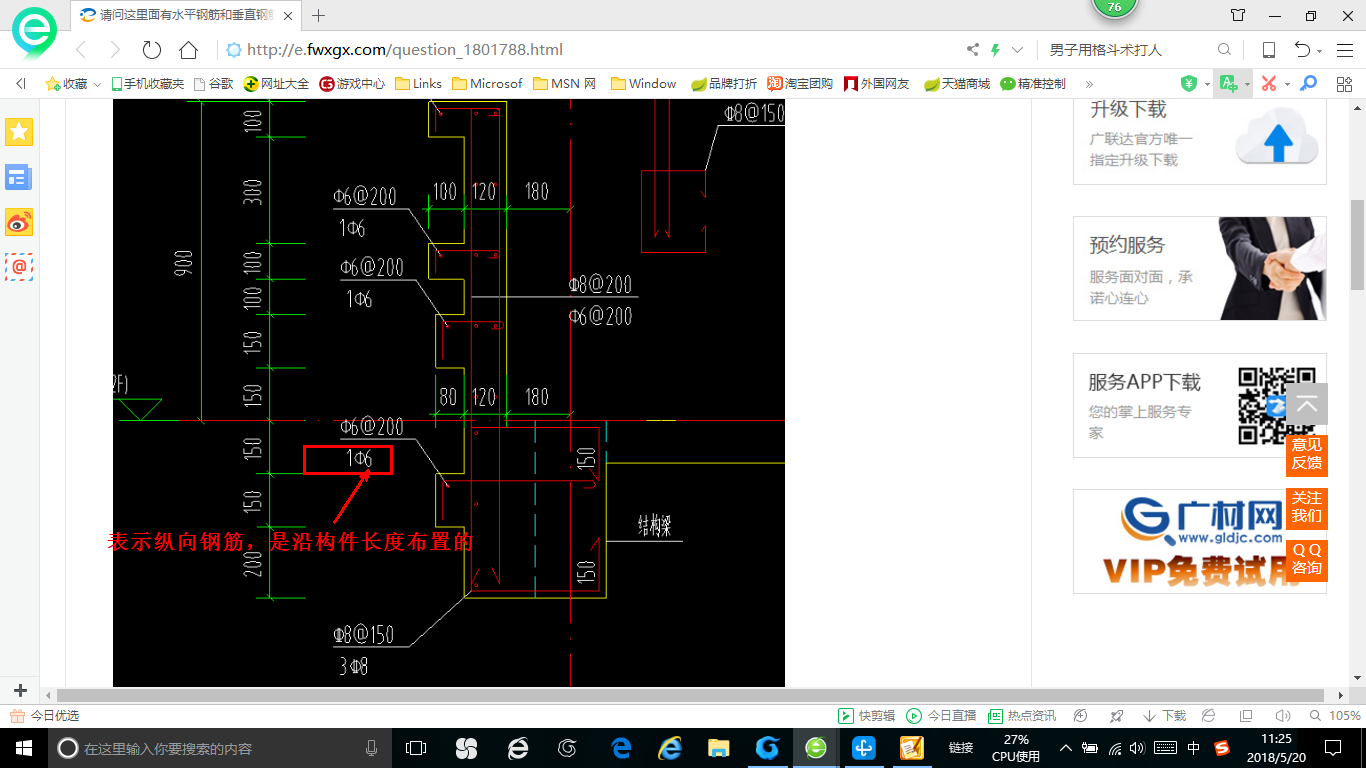
Task: Click 关注我们 follow us button
Action: coord(1307,507)
